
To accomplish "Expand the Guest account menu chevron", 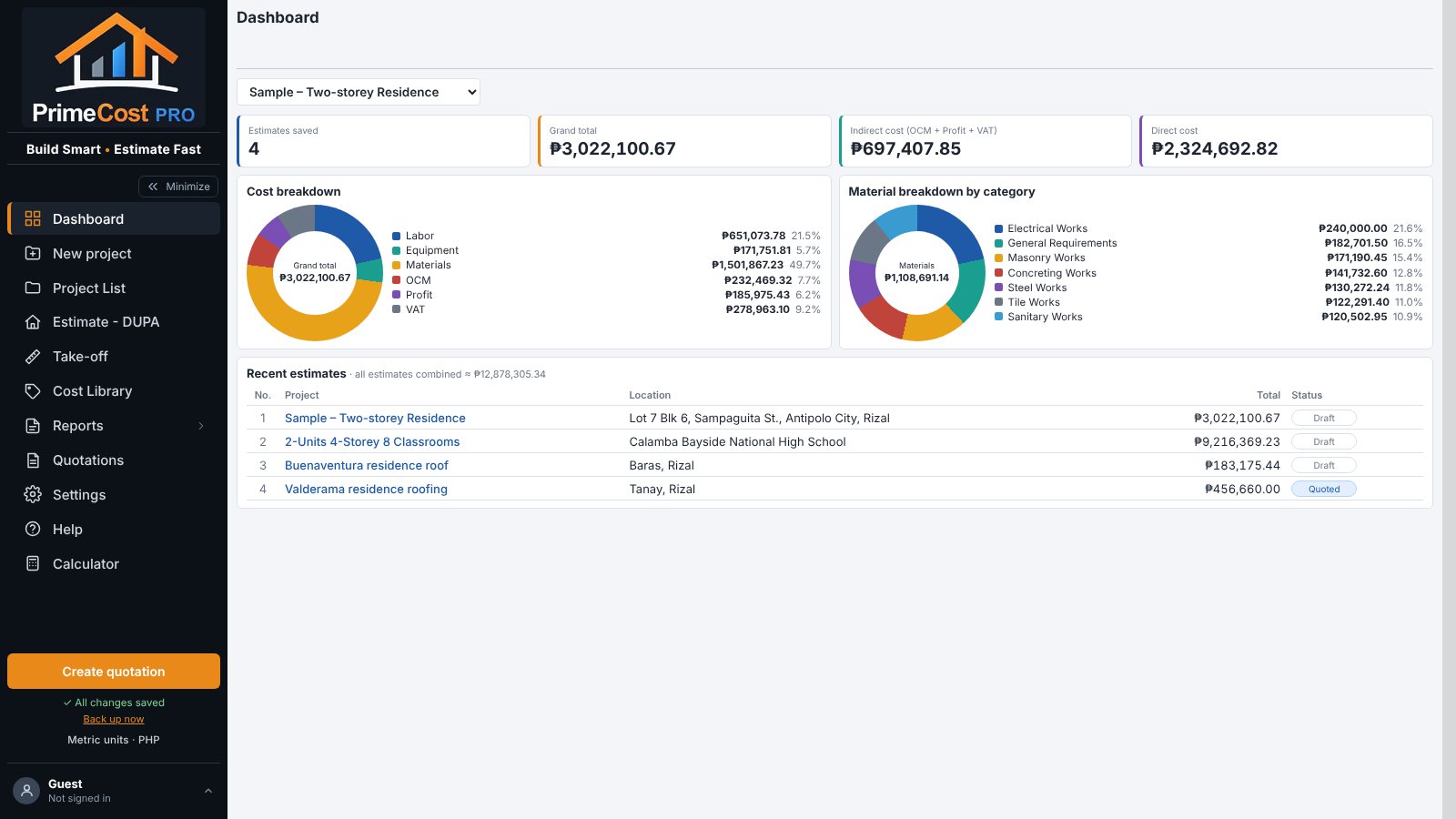I will click(208, 791).
